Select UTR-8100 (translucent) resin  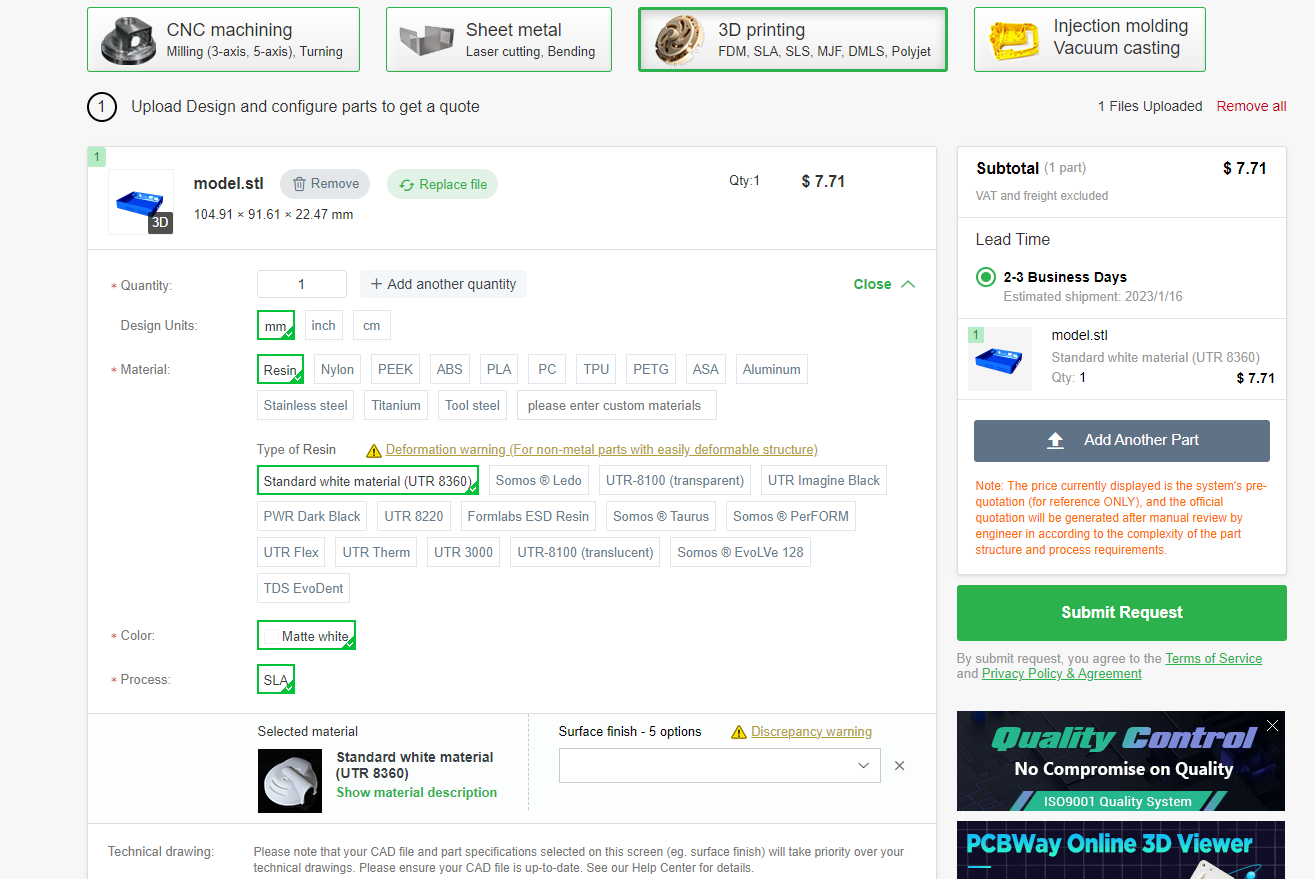coord(585,553)
